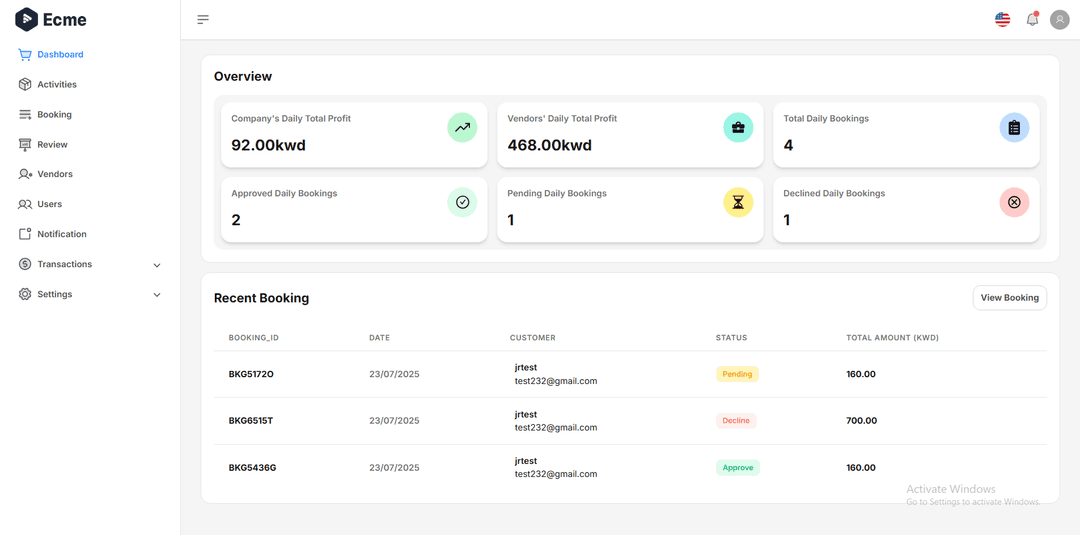The width and height of the screenshot is (1080, 535).
Task: Click the Activities box icon in sidebar
Action: (25, 85)
